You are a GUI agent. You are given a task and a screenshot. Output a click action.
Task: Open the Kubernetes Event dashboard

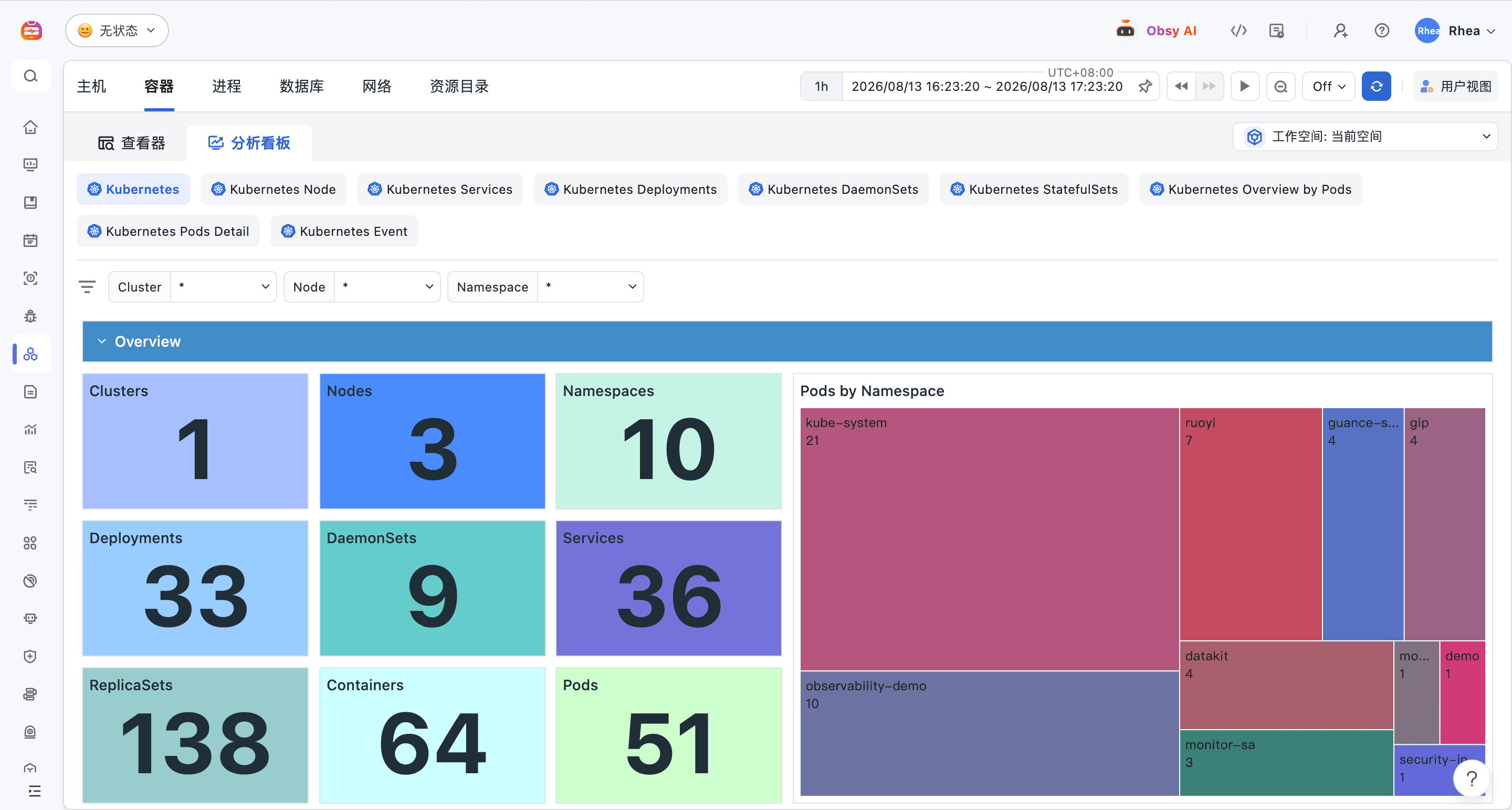pyautogui.click(x=344, y=231)
